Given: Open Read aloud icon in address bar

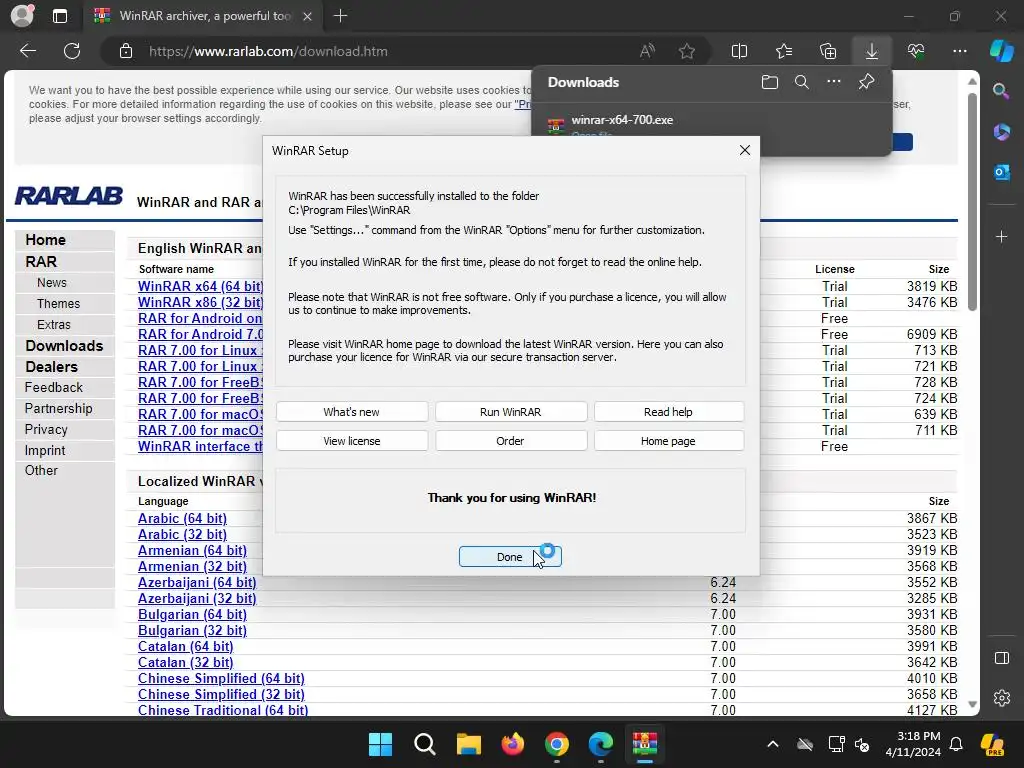Looking at the screenshot, I should pyautogui.click(x=647, y=51).
